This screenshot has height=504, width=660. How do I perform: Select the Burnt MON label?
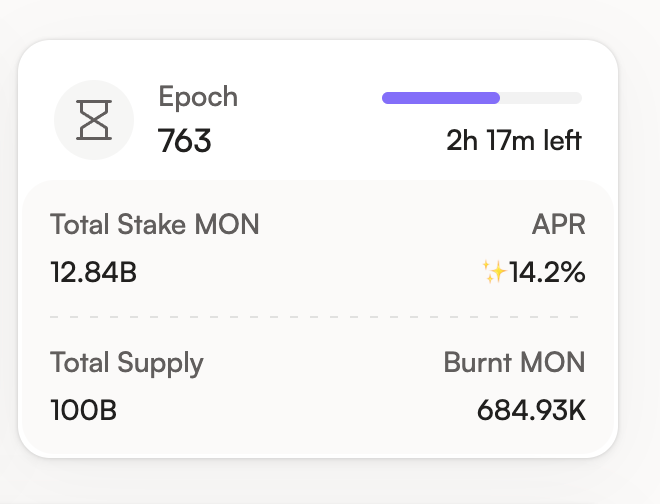(x=514, y=362)
